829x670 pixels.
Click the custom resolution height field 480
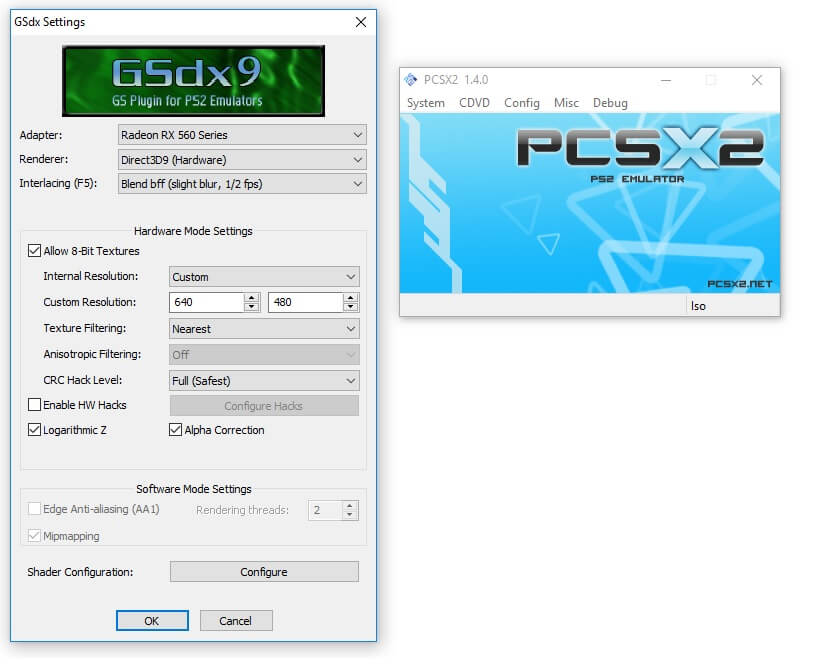(x=306, y=302)
